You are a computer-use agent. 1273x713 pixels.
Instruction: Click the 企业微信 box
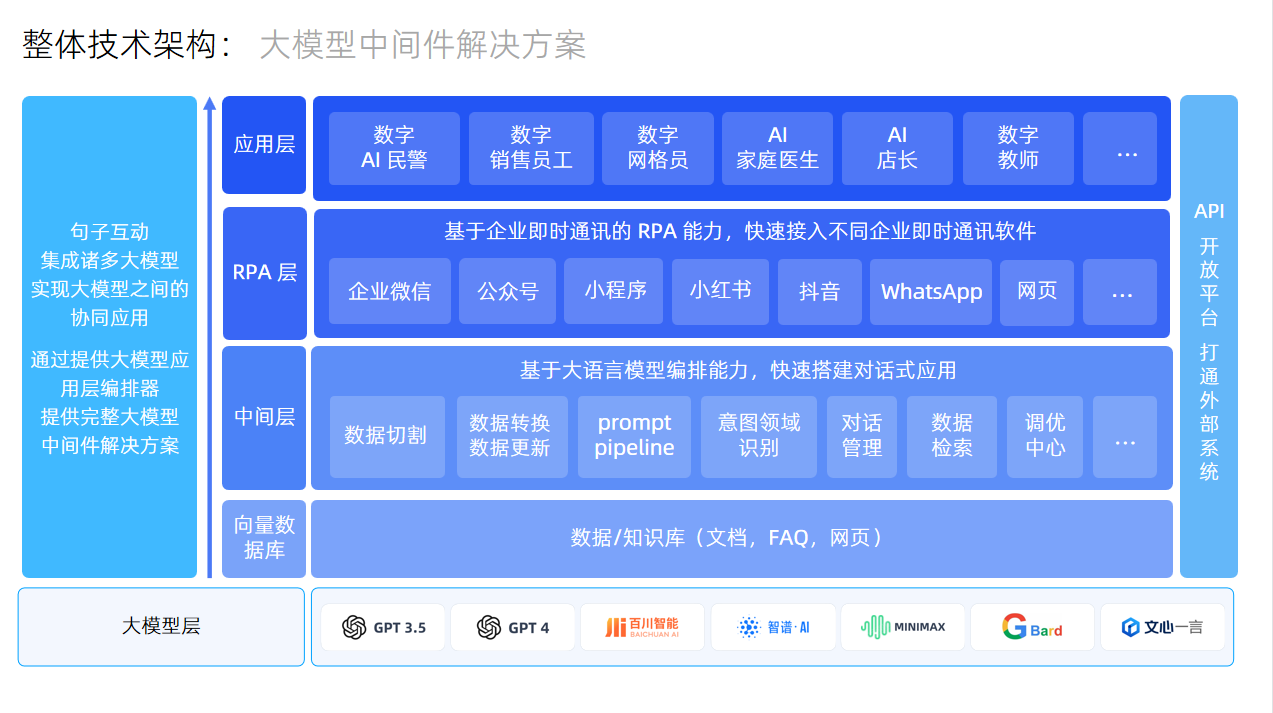(x=390, y=292)
